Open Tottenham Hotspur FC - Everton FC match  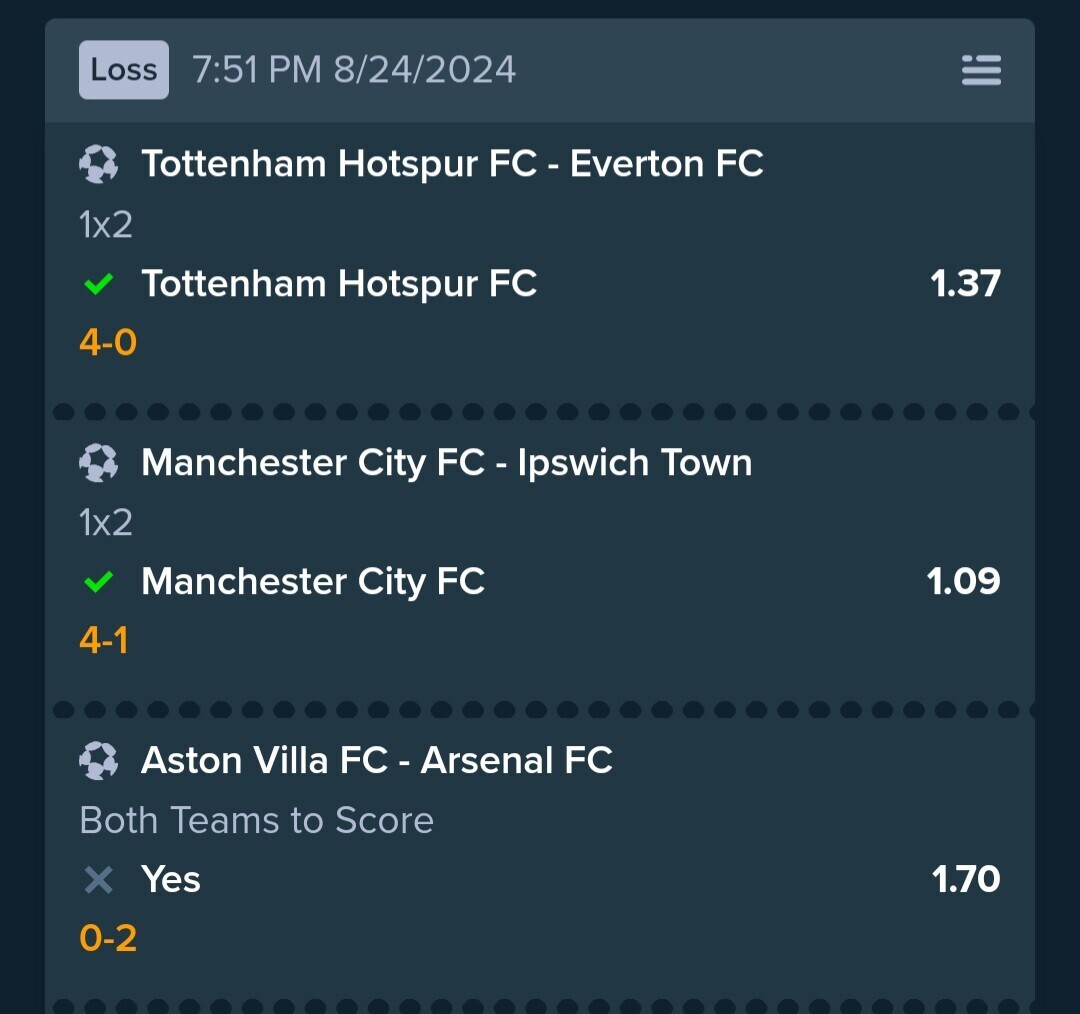[453, 164]
